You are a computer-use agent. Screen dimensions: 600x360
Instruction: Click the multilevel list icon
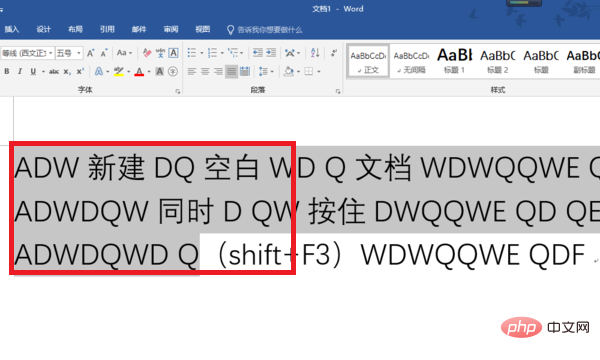click(x=233, y=53)
